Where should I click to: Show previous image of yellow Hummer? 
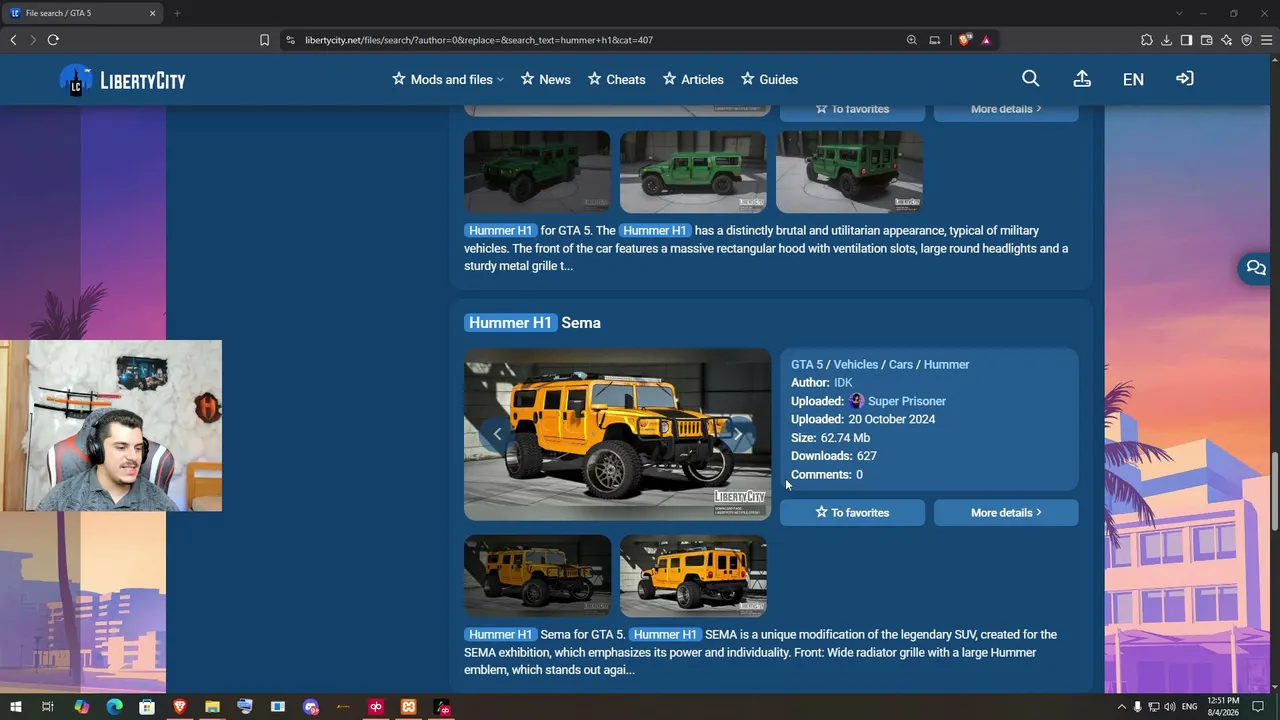(x=497, y=434)
